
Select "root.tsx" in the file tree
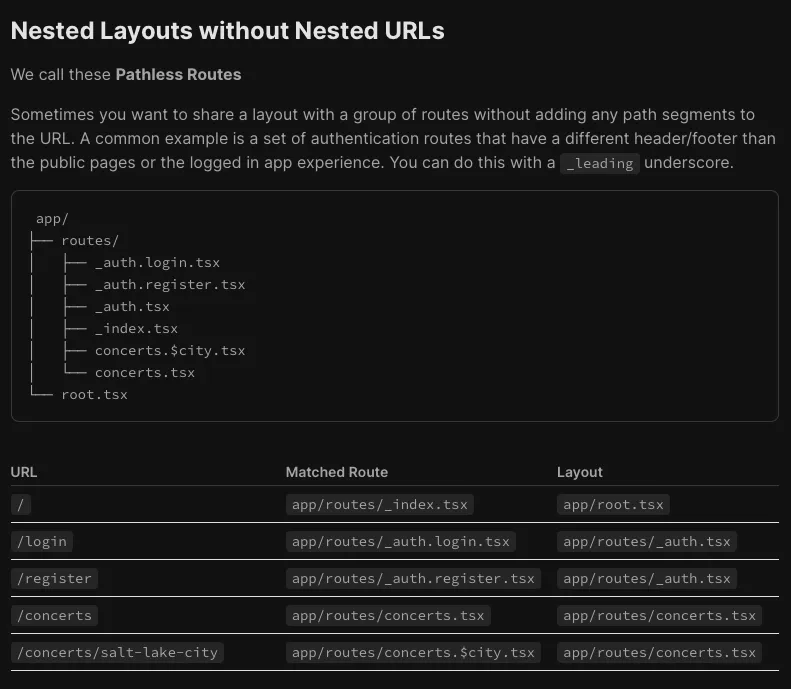[x=94, y=395]
